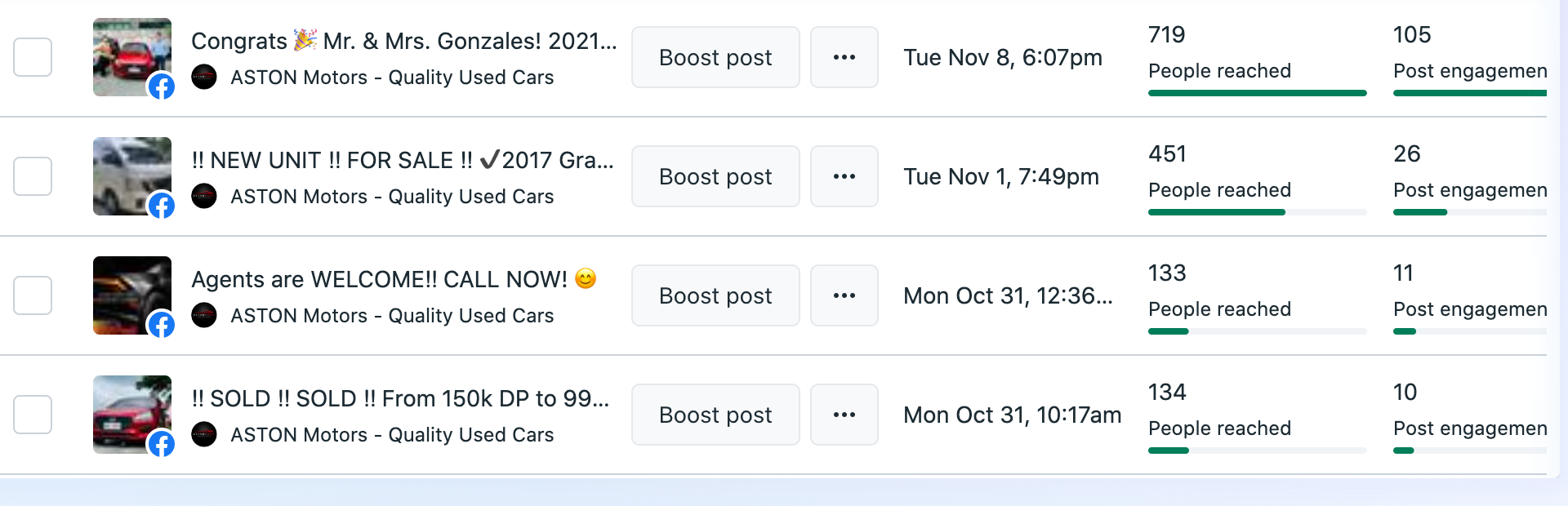Tick checkbox for the NEW UNIT FOR SALE post
The image size is (1568, 506).
click(33, 176)
